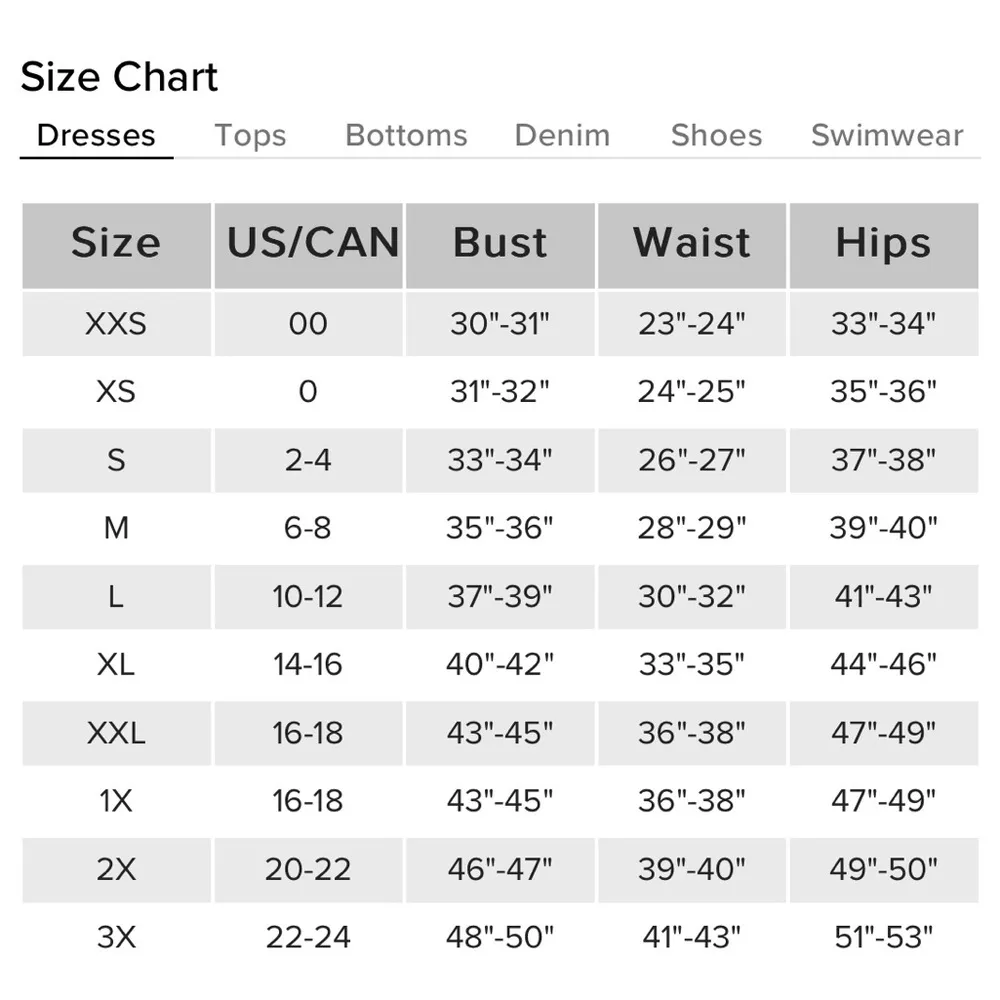Click the M size row label

coord(116,528)
